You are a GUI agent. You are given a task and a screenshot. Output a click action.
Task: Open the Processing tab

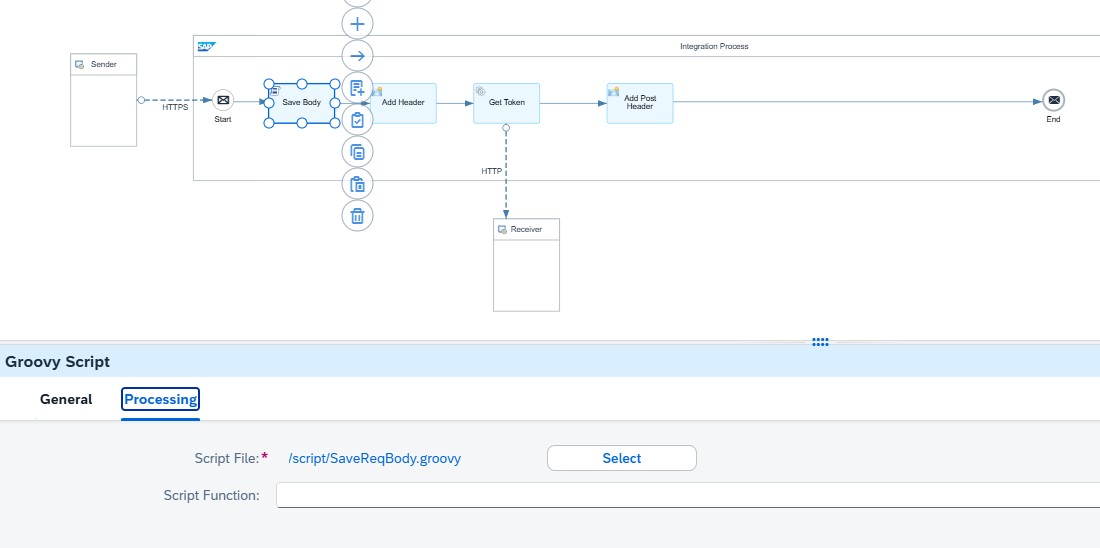(x=160, y=400)
